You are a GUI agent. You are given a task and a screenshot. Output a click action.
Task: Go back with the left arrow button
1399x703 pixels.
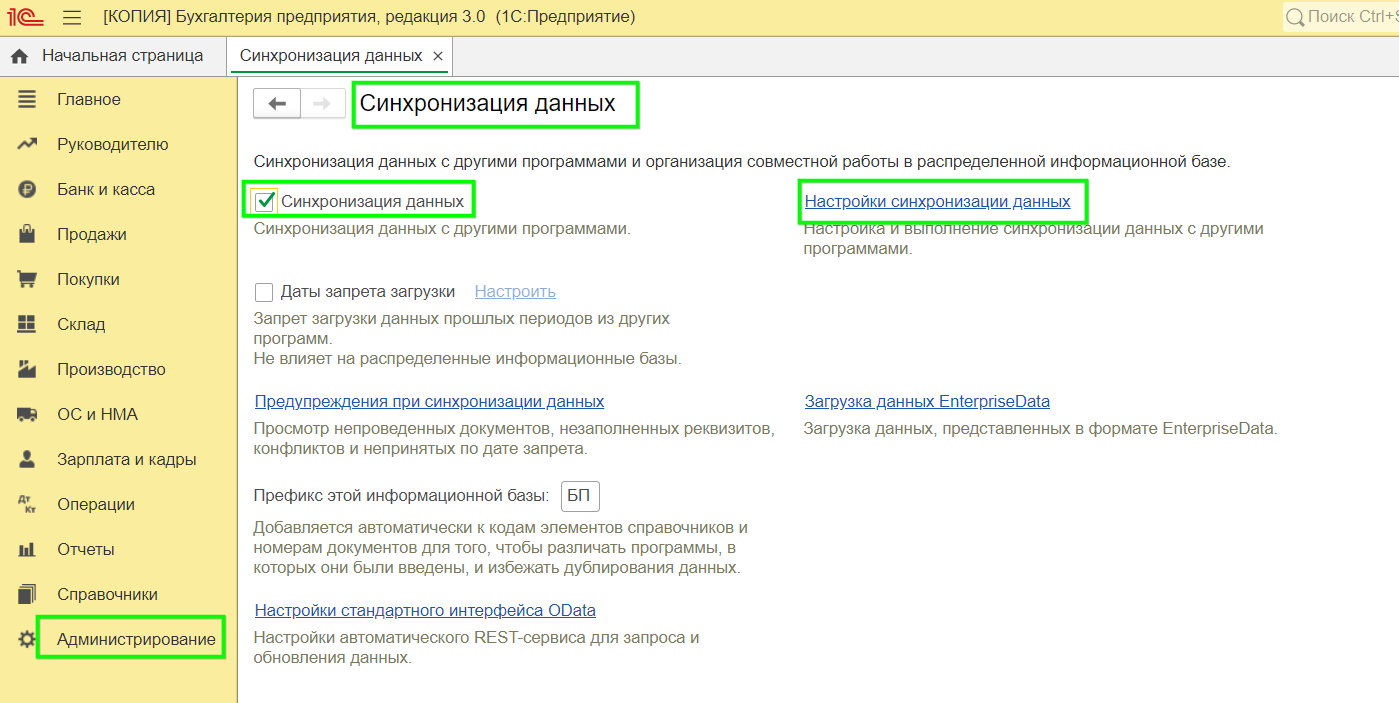277,104
